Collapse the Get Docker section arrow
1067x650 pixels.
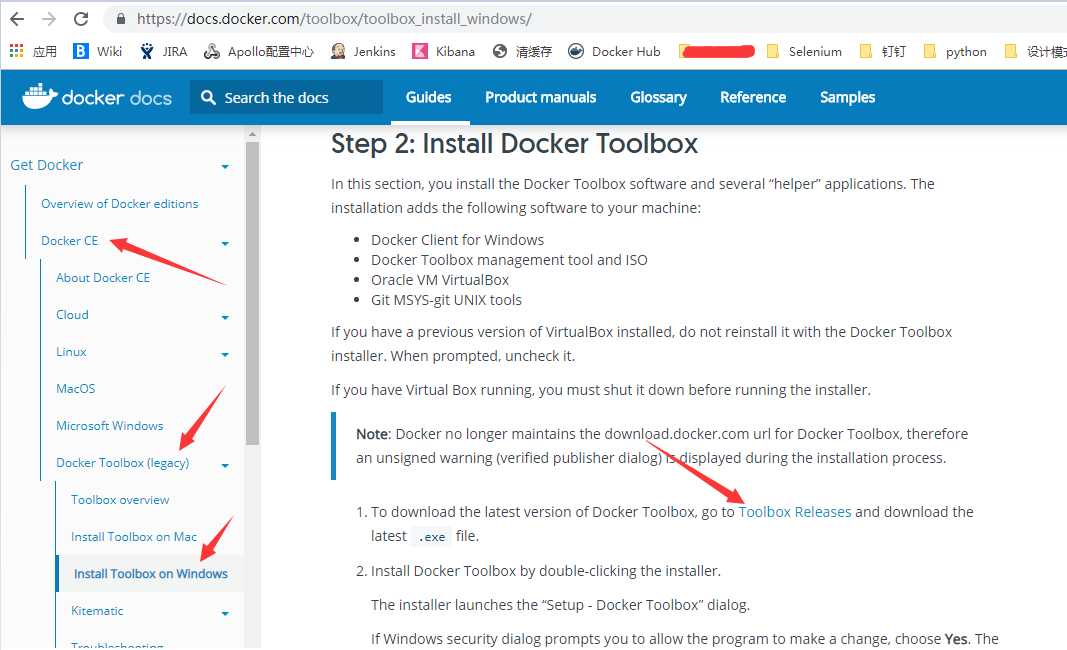tap(225, 167)
